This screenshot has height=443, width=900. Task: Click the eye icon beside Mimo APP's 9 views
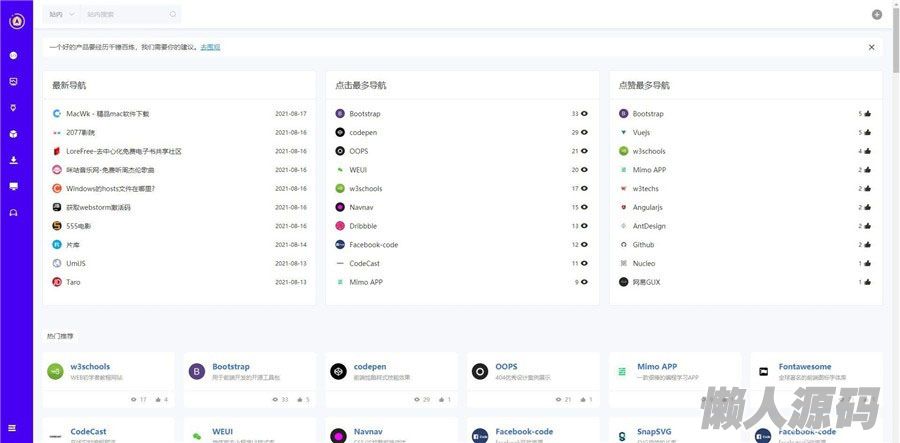[x=584, y=282]
